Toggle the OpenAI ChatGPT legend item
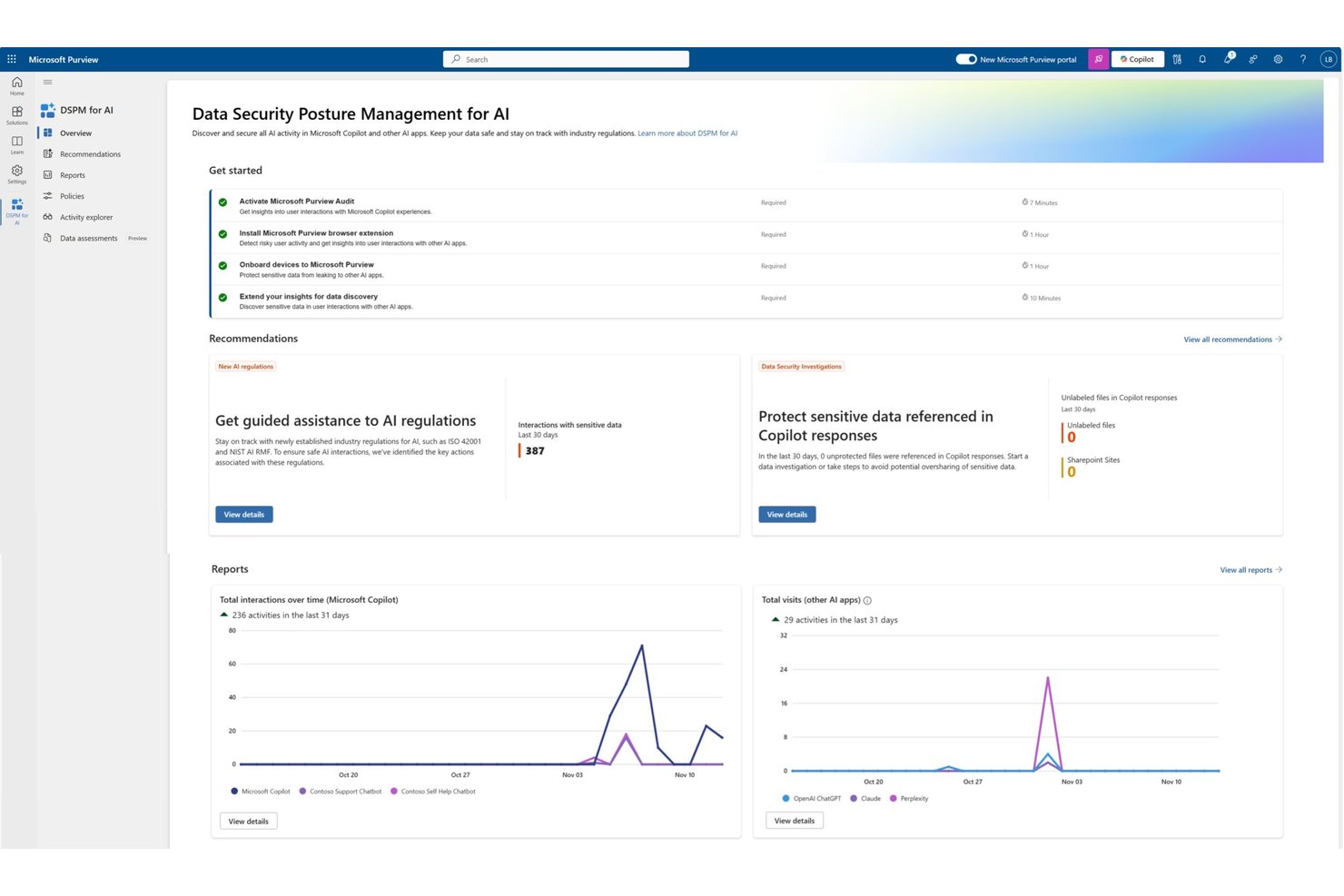The height and width of the screenshot is (896, 1344). 812,799
